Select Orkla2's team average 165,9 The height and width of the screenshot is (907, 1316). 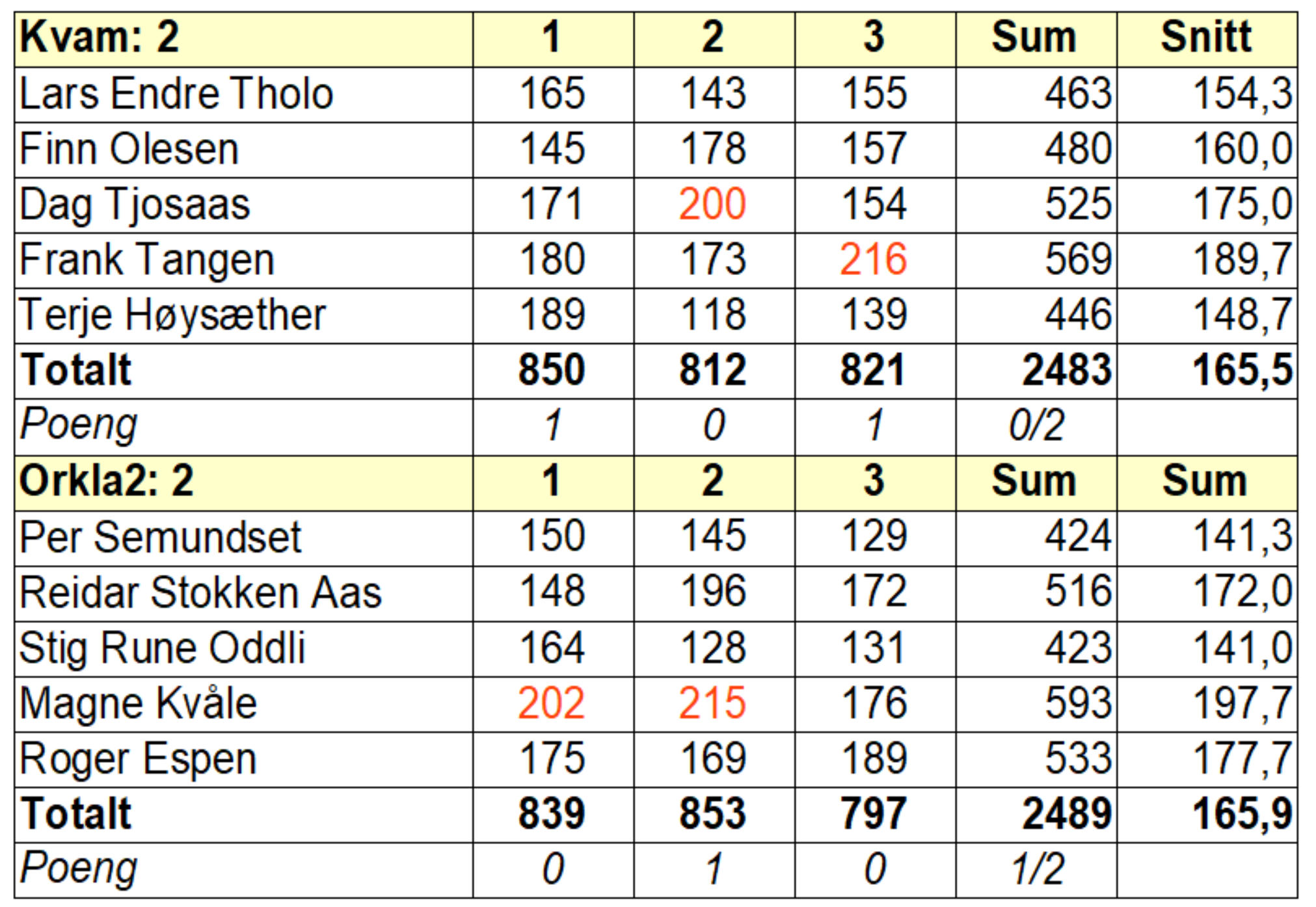[1242, 815]
